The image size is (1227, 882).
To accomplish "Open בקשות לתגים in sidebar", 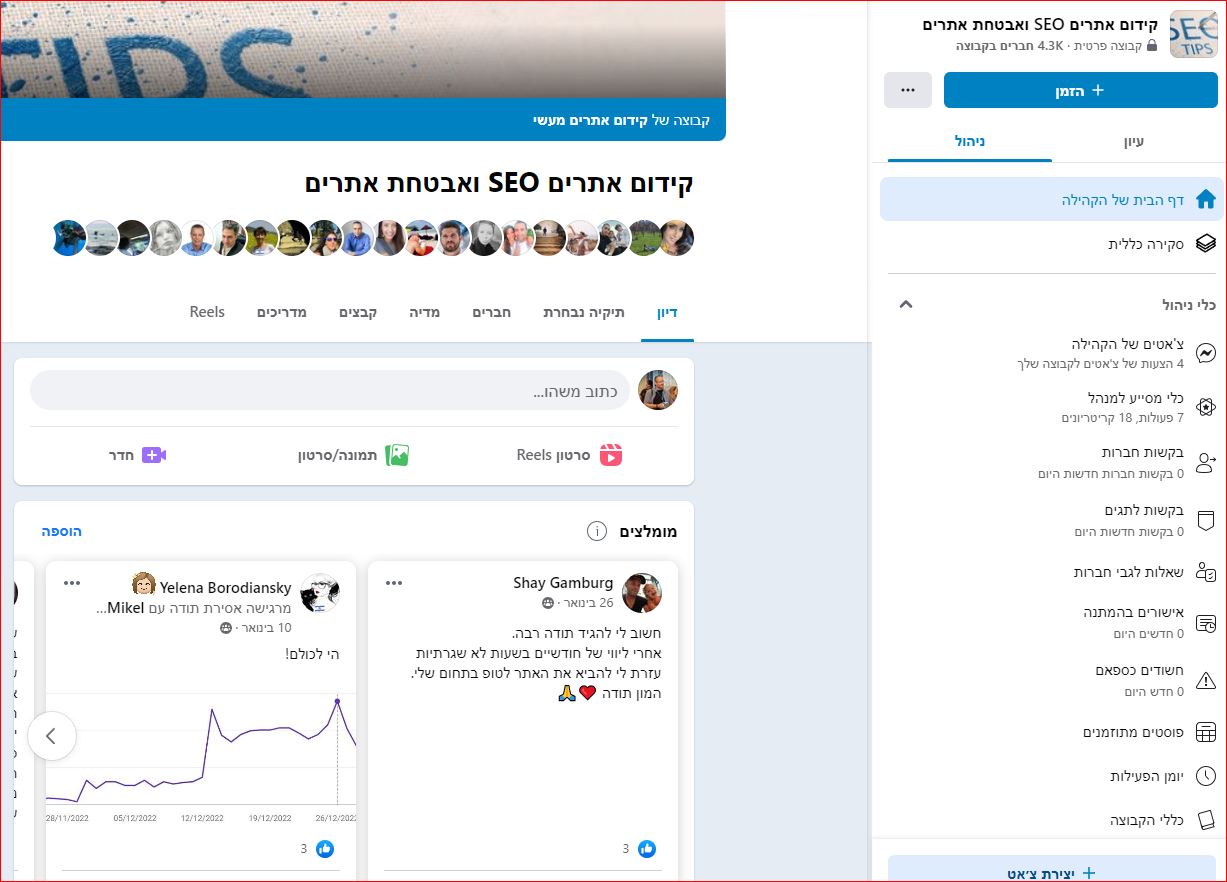I will click(x=1051, y=520).
